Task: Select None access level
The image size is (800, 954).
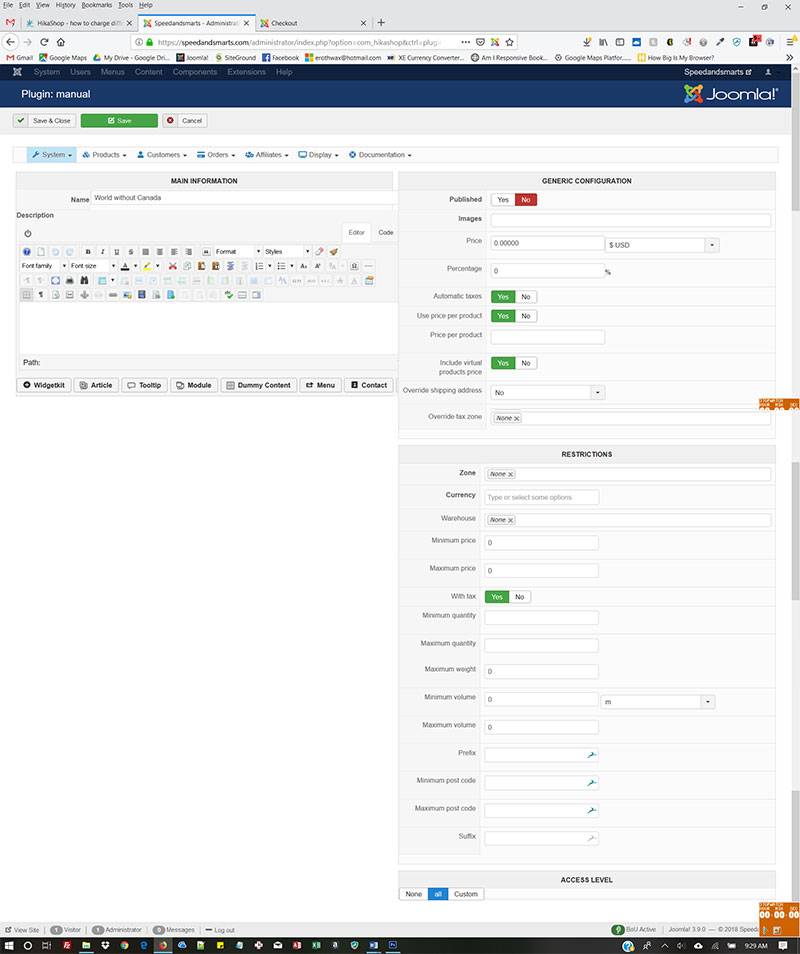Action: pyautogui.click(x=414, y=894)
